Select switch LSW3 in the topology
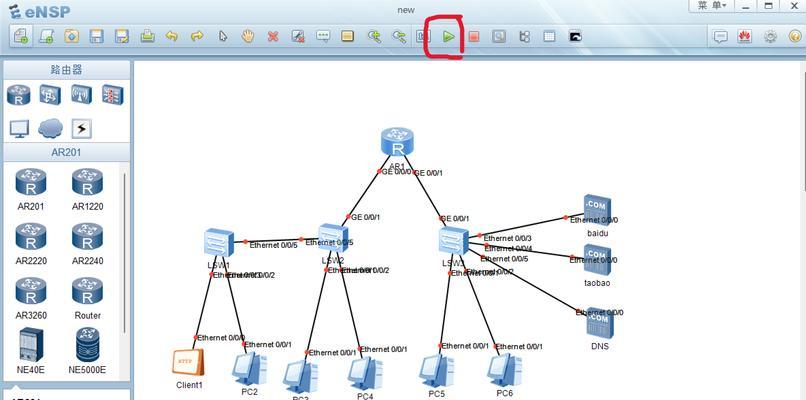 [x=454, y=242]
